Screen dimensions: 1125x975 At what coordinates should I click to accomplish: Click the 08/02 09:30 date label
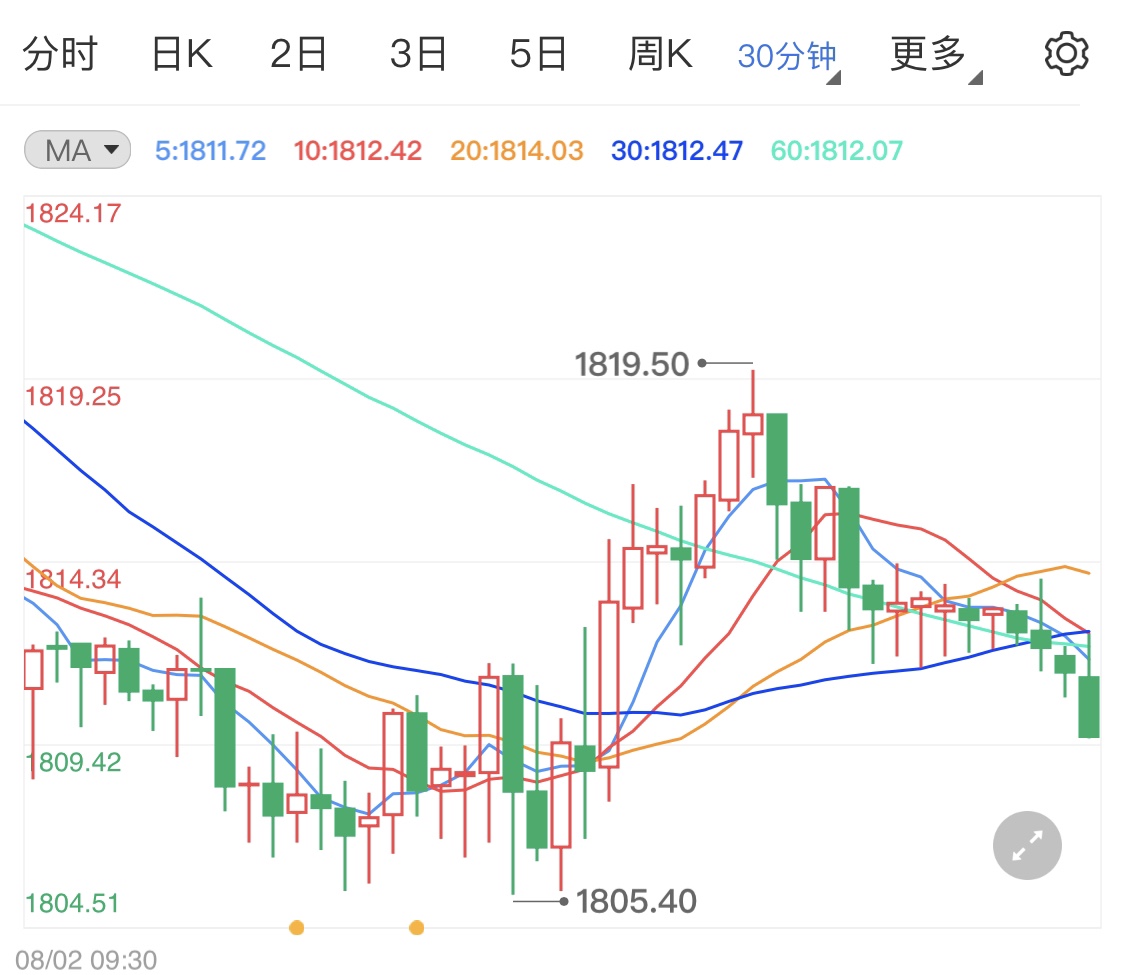[86, 960]
